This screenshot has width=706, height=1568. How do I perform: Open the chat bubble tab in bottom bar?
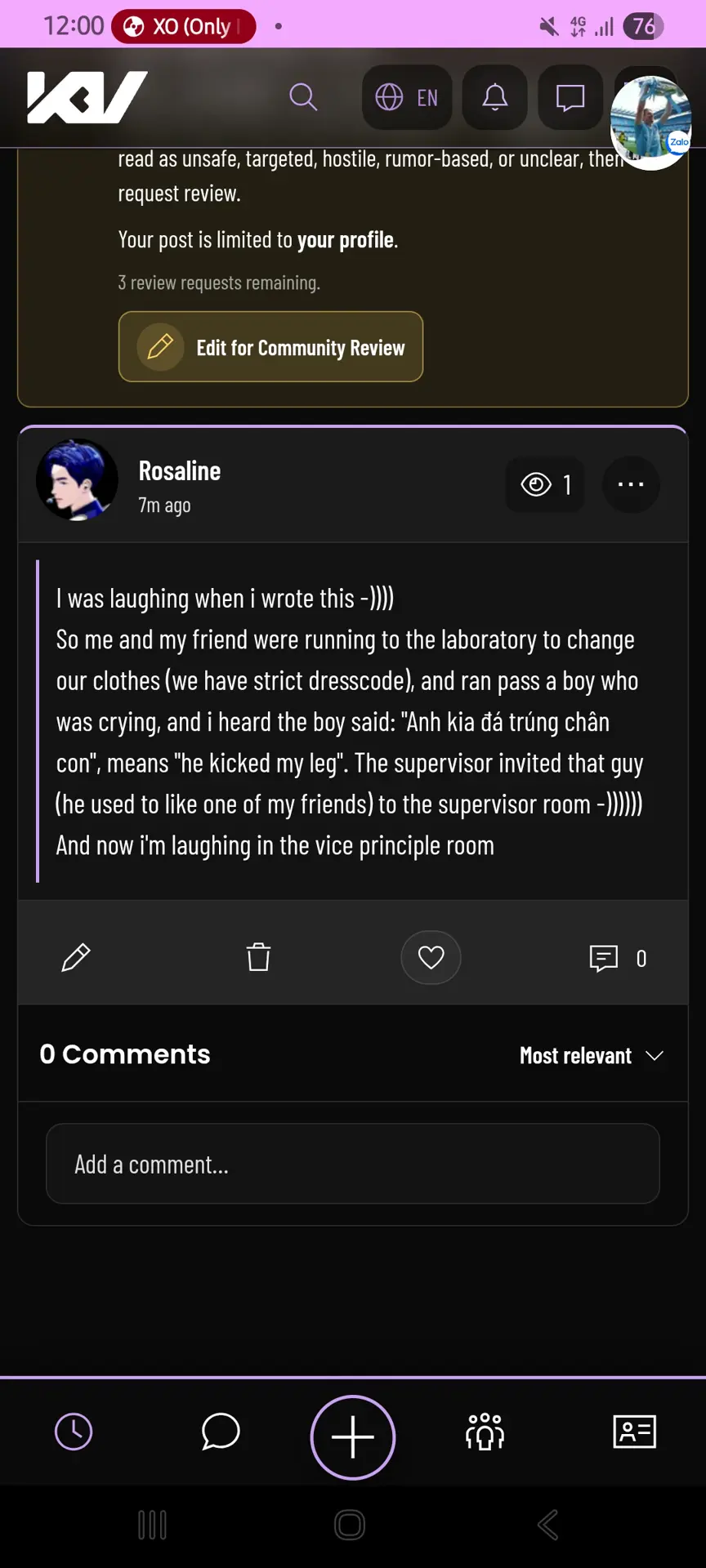(x=220, y=1432)
